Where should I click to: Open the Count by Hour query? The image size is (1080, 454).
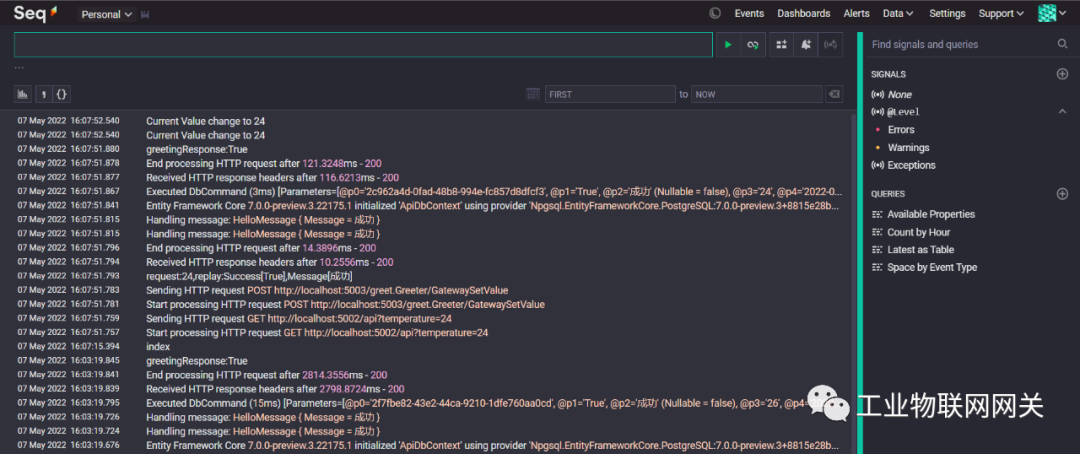point(918,232)
